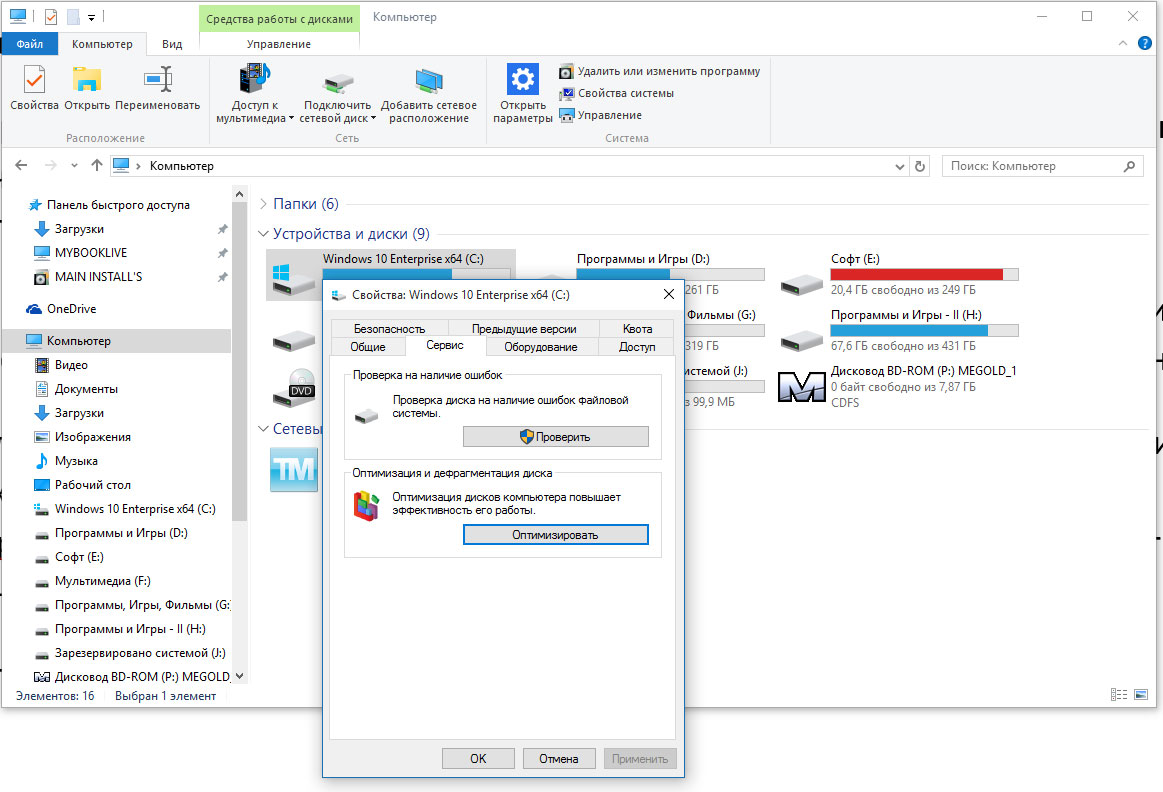Open the Безопасность tab in properties
This screenshot has width=1163, height=792.
(x=389, y=329)
